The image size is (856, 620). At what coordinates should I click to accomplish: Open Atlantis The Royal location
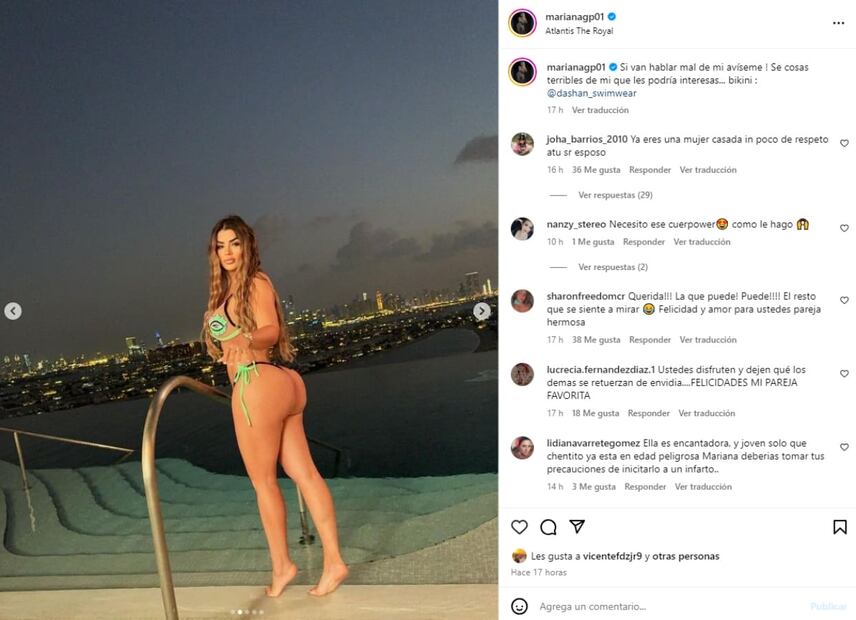click(579, 31)
